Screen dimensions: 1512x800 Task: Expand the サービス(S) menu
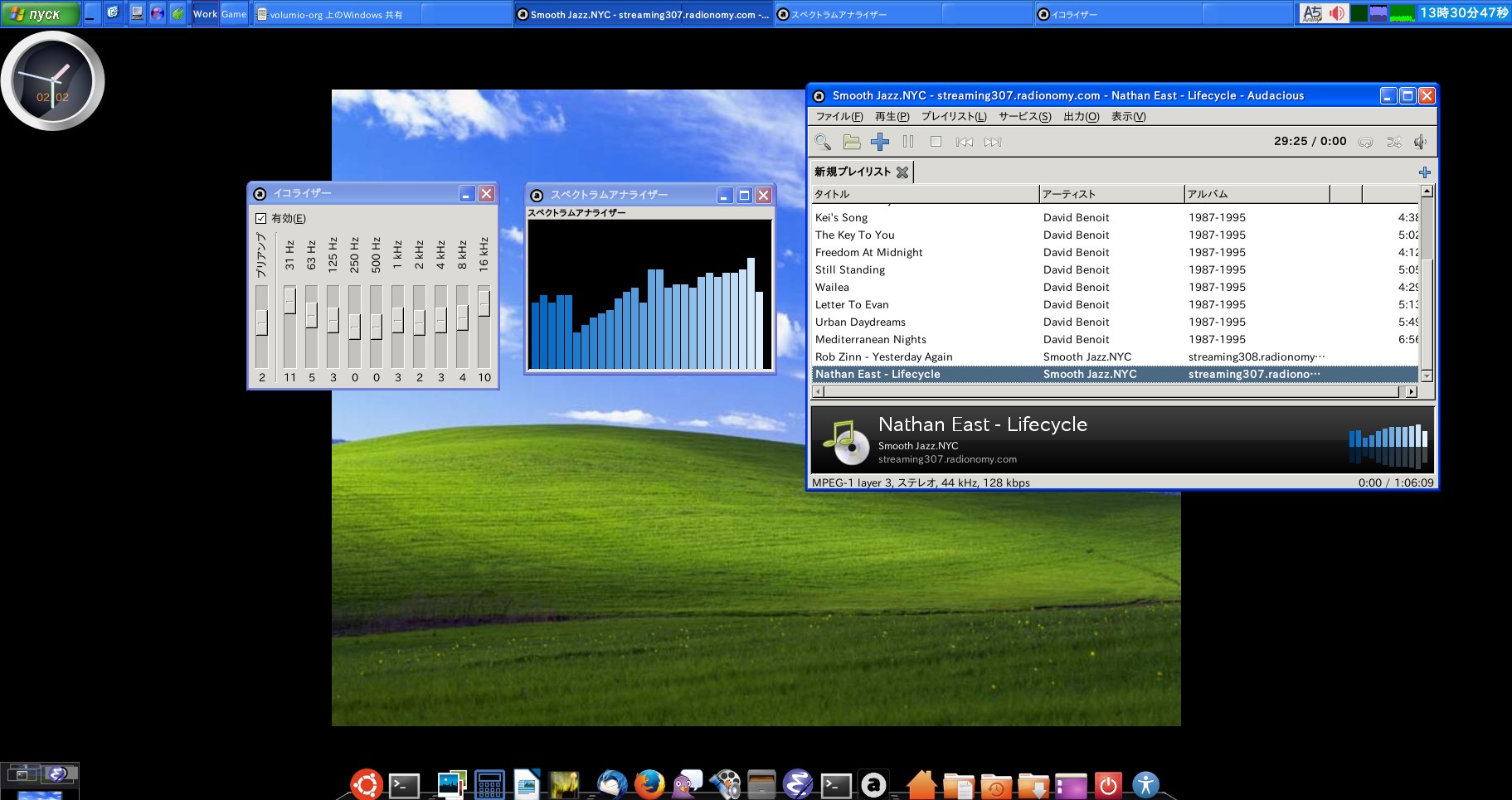[1024, 117]
